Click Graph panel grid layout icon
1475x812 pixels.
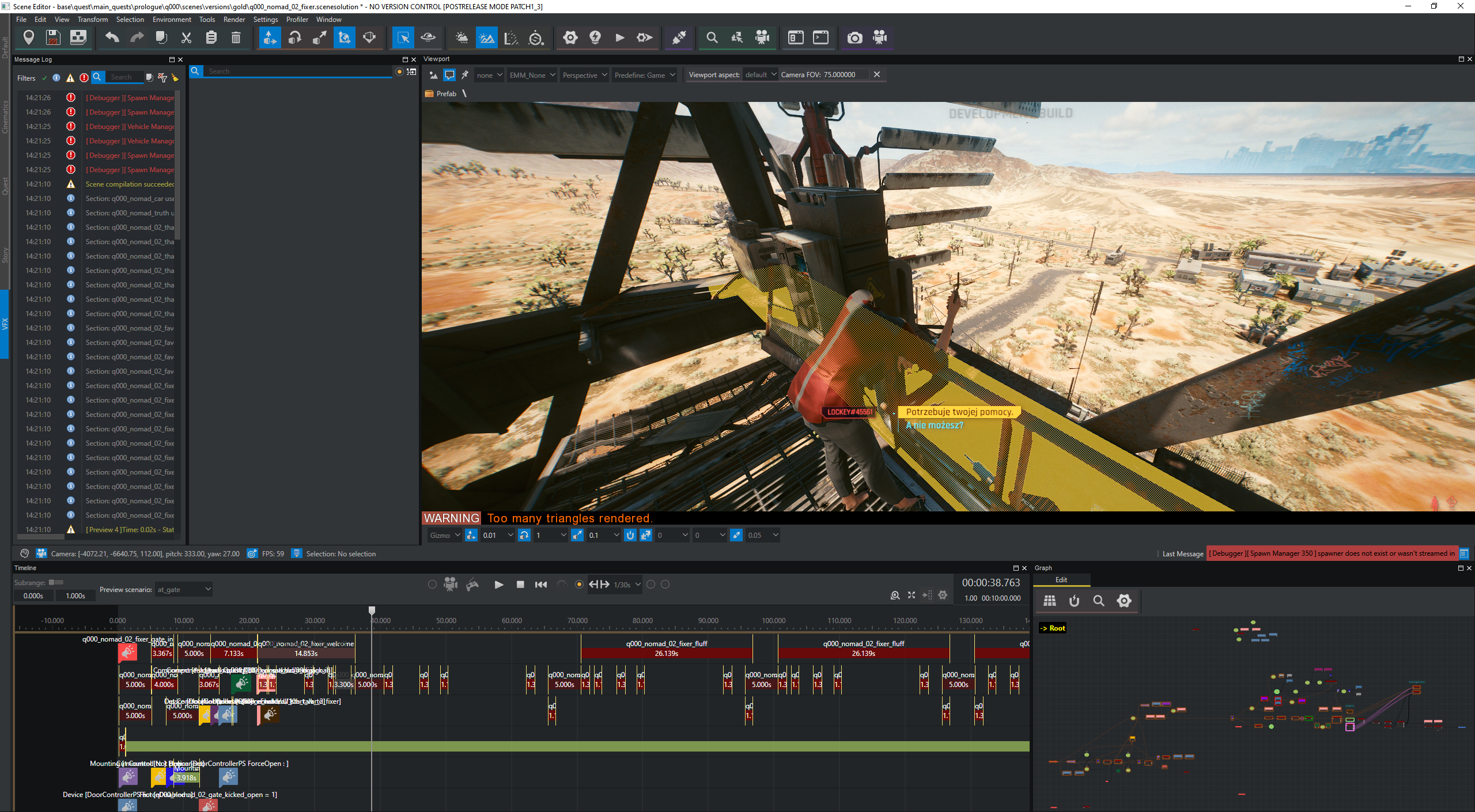coord(1049,601)
